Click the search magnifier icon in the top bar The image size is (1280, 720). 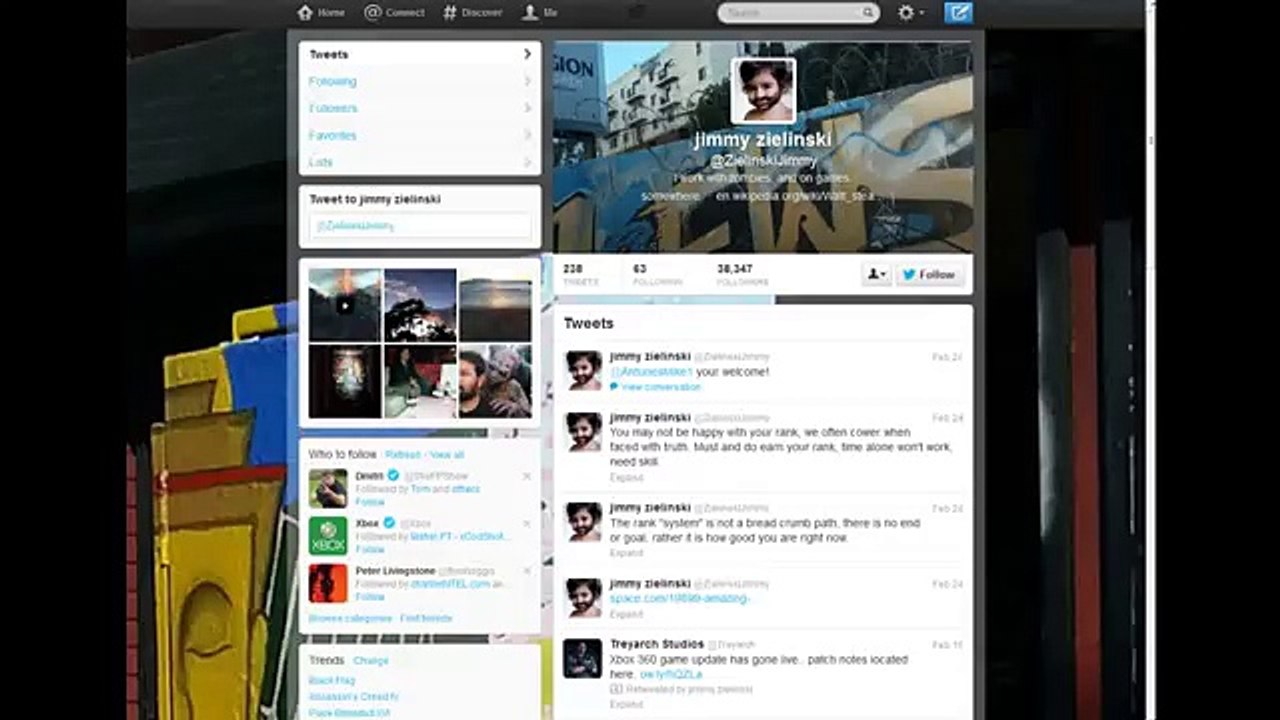click(x=868, y=13)
